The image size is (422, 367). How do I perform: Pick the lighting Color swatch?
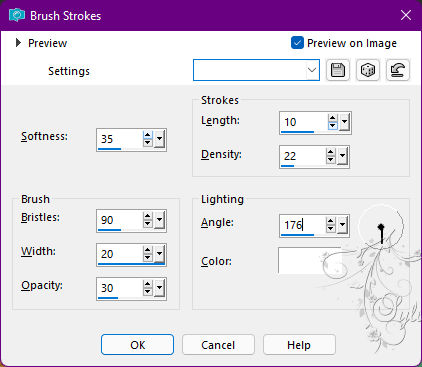309,261
